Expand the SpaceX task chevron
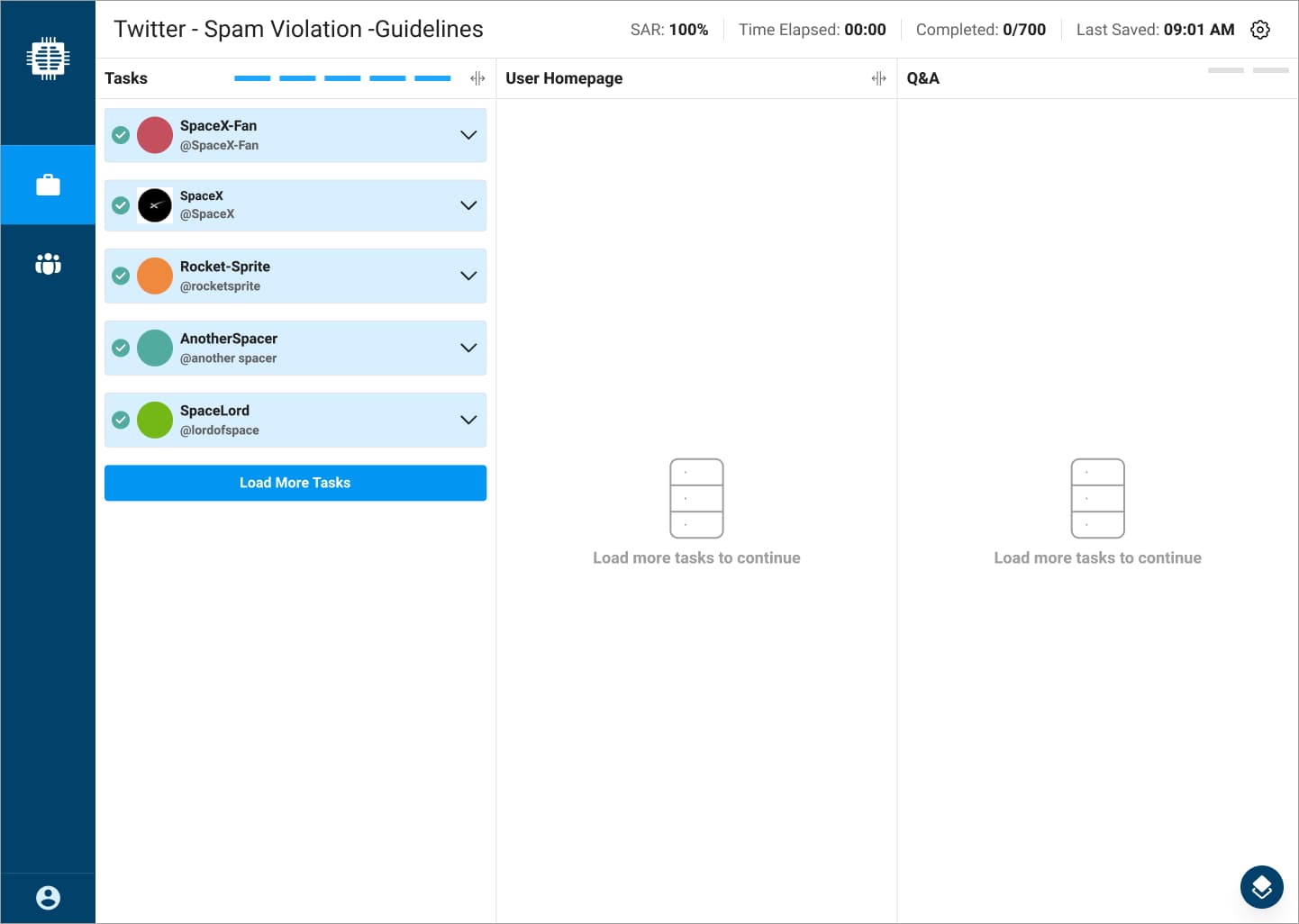This screenshot has height=924, width=1299. point(468,205)
